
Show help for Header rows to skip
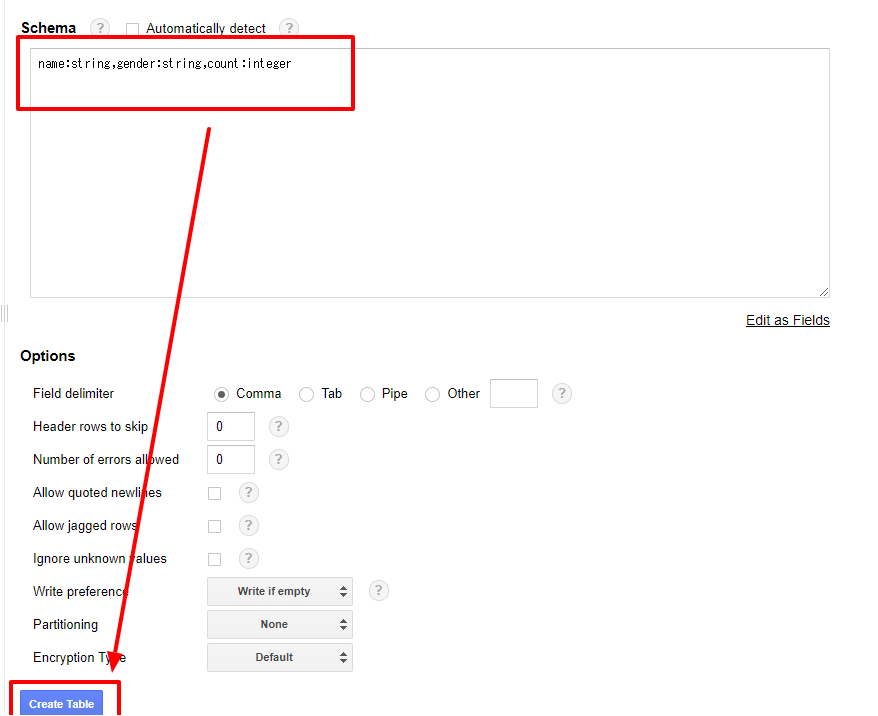tap(279, 426)
